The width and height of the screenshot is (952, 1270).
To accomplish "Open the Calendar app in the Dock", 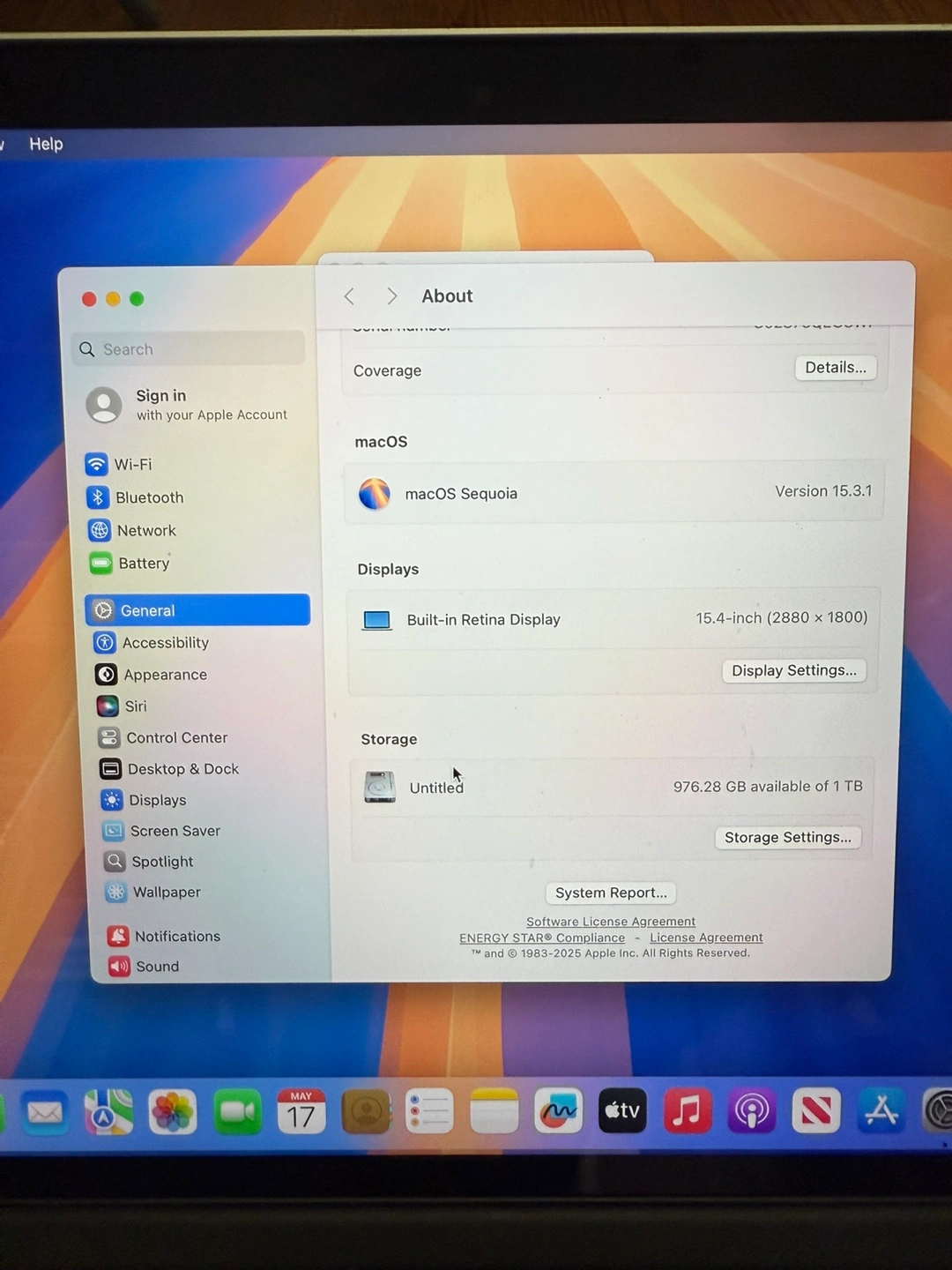I will coord(301,1111).
